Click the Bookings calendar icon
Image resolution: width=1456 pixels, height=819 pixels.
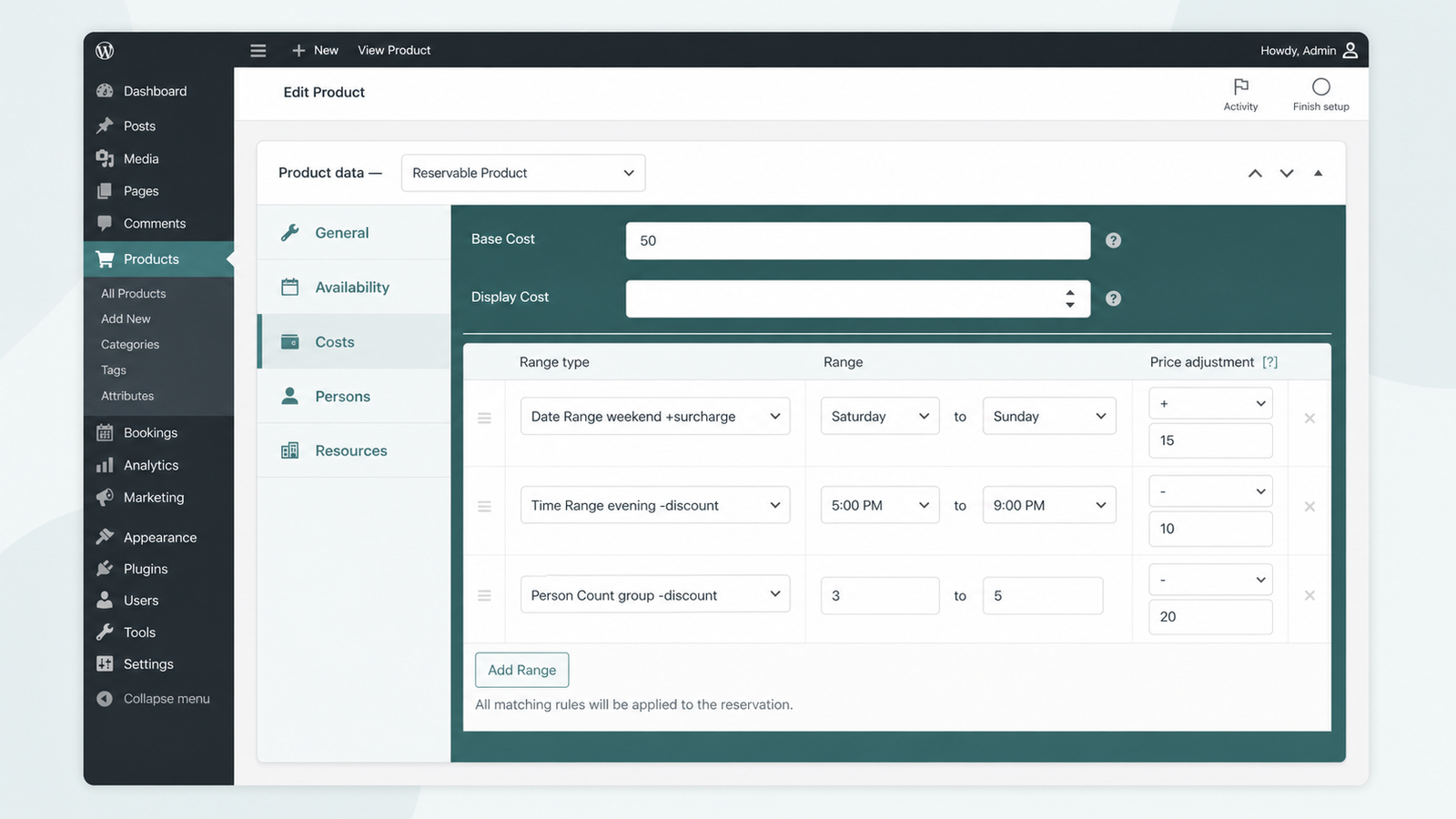click(105, 432)
